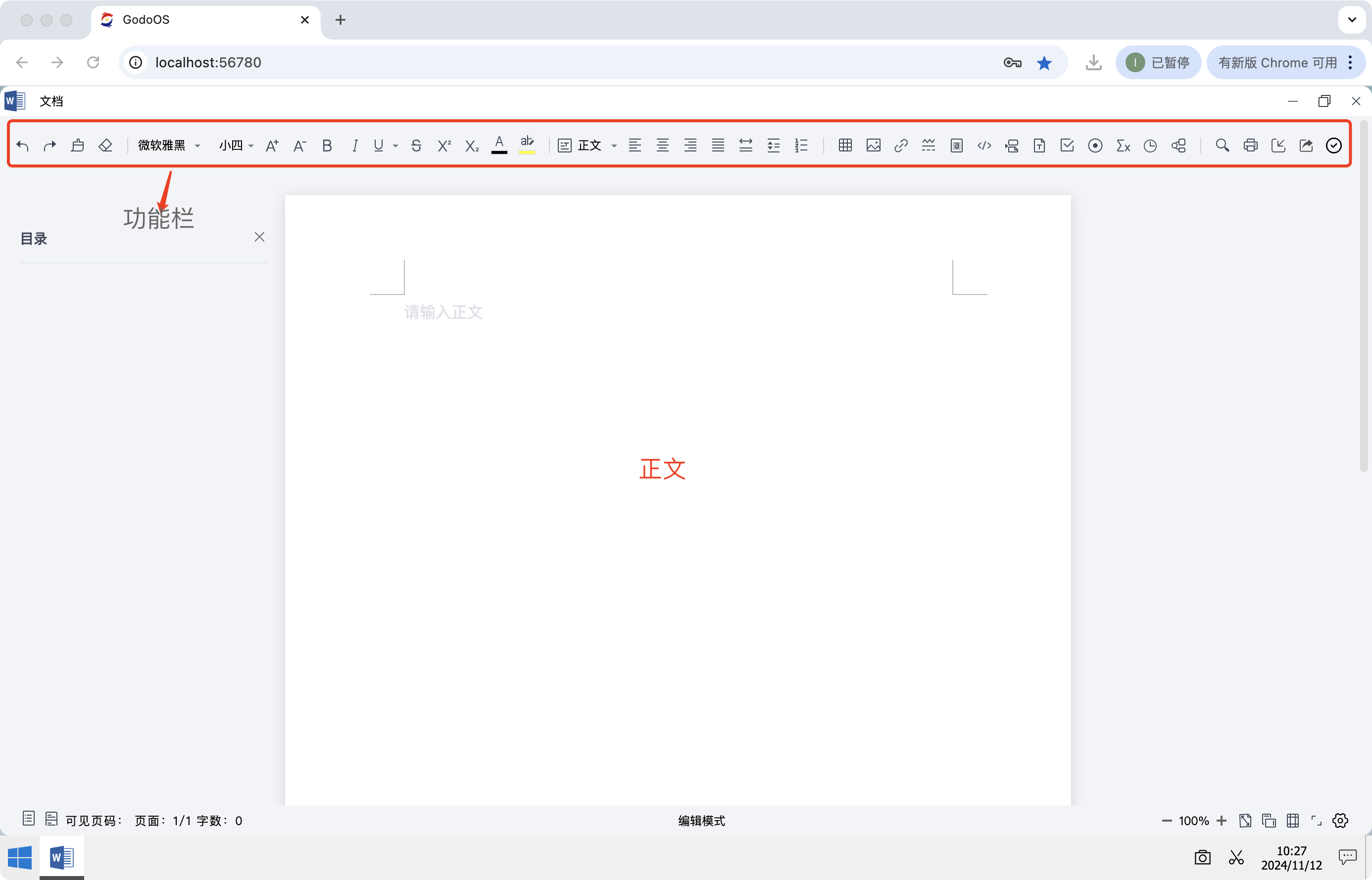Align text to the right
The width and height of the screenshot is (1372, 880).
click(690, 146)
